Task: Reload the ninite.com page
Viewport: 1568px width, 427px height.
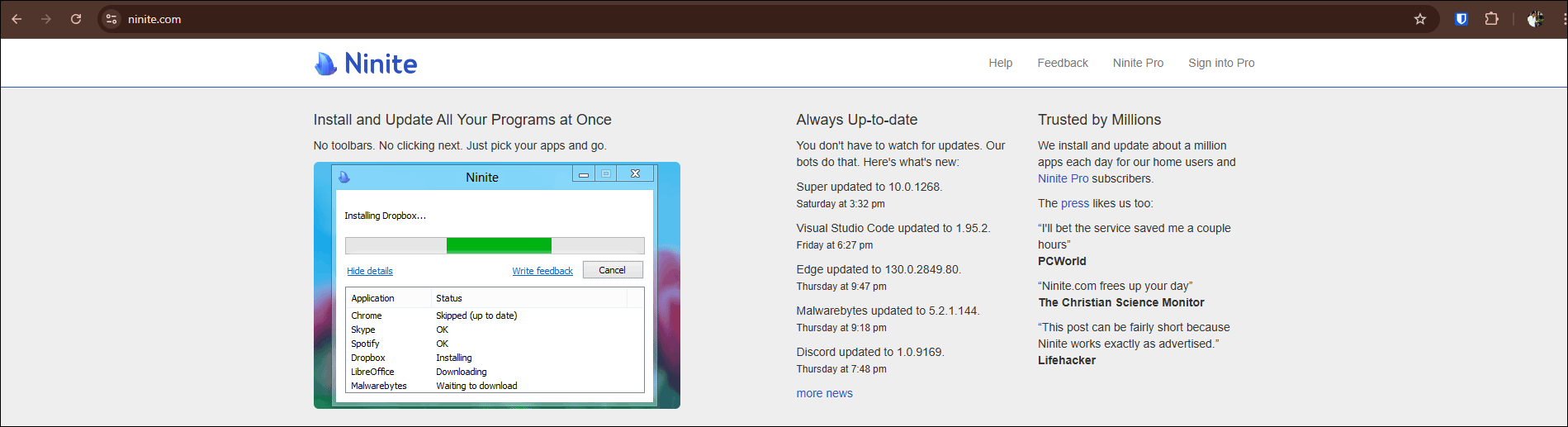Action: coord(76,19)
